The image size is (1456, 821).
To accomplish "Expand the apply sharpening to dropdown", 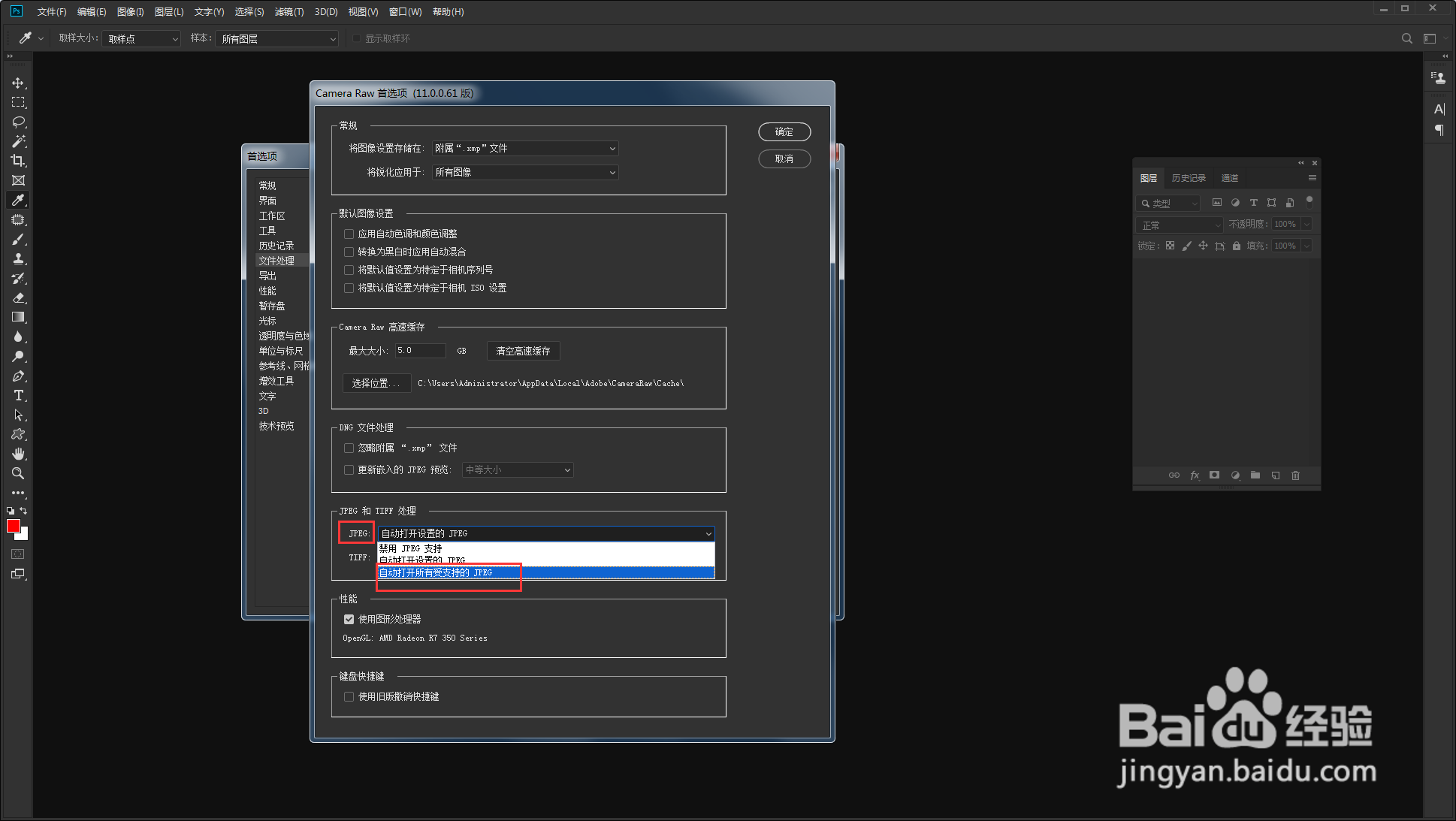I will 524,173.
